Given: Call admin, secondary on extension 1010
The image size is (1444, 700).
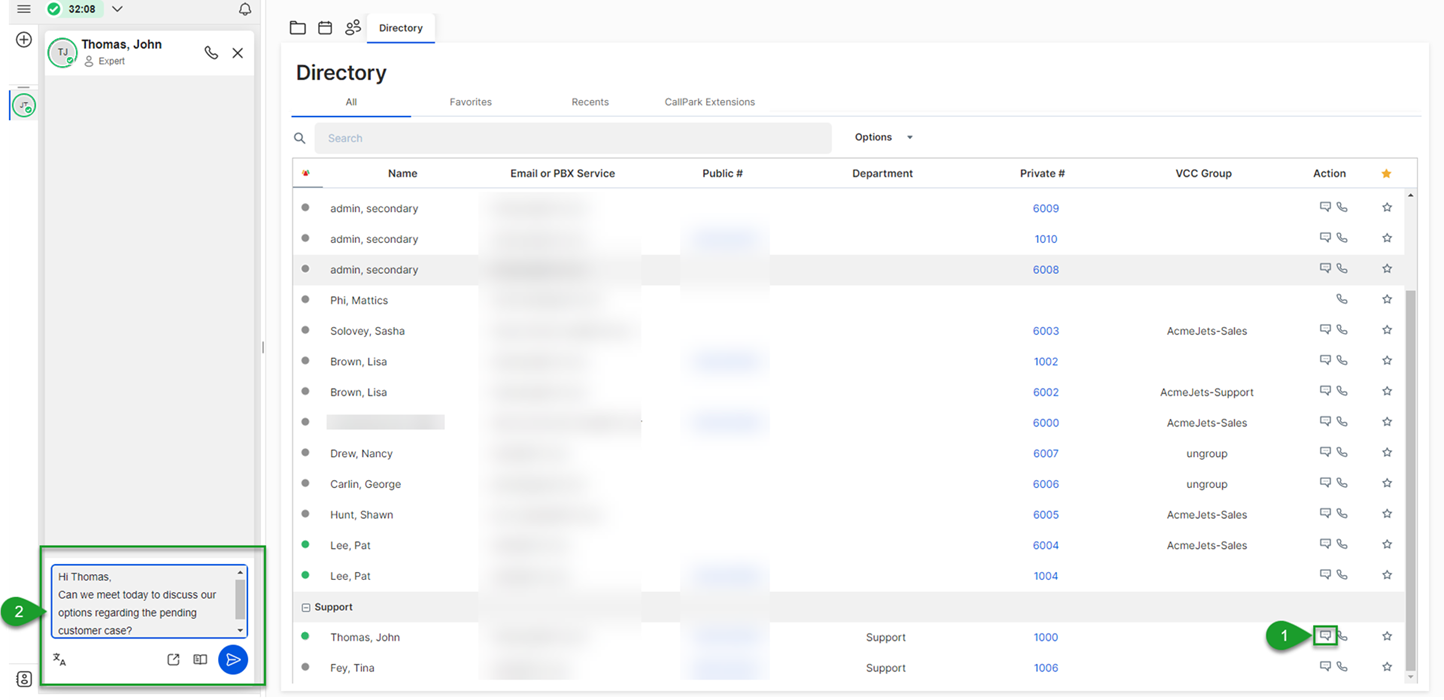Looking at the screenshot, I should click(1342, 238).
